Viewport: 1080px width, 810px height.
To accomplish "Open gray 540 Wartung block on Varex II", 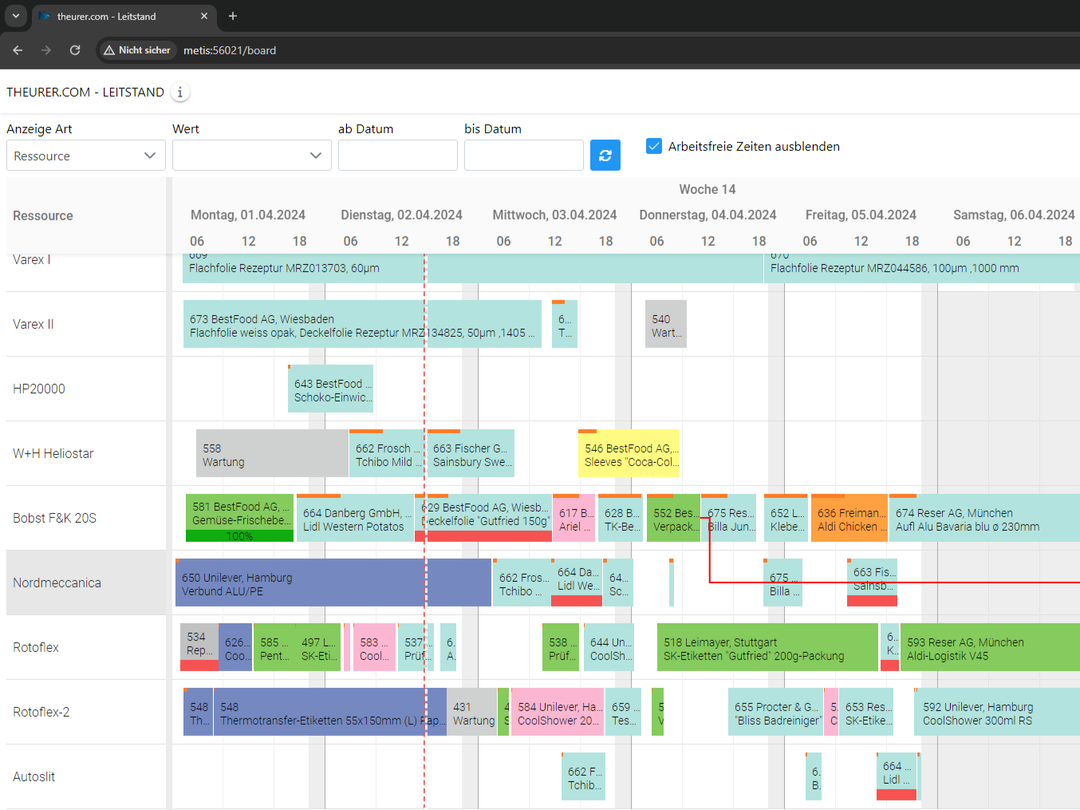I will click(665, 324).
